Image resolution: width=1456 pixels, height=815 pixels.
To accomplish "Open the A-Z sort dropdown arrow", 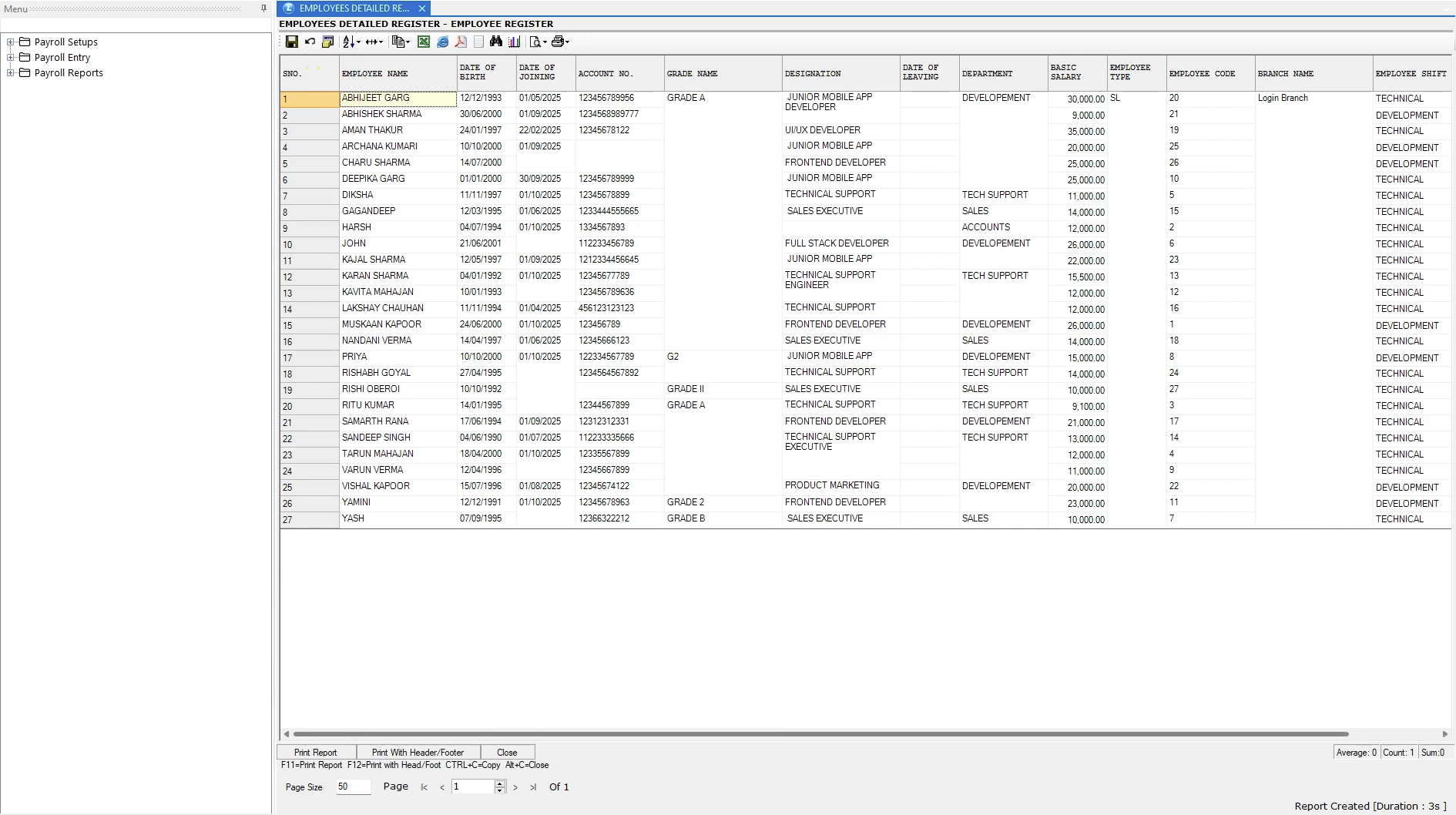I will click(357, 42).
